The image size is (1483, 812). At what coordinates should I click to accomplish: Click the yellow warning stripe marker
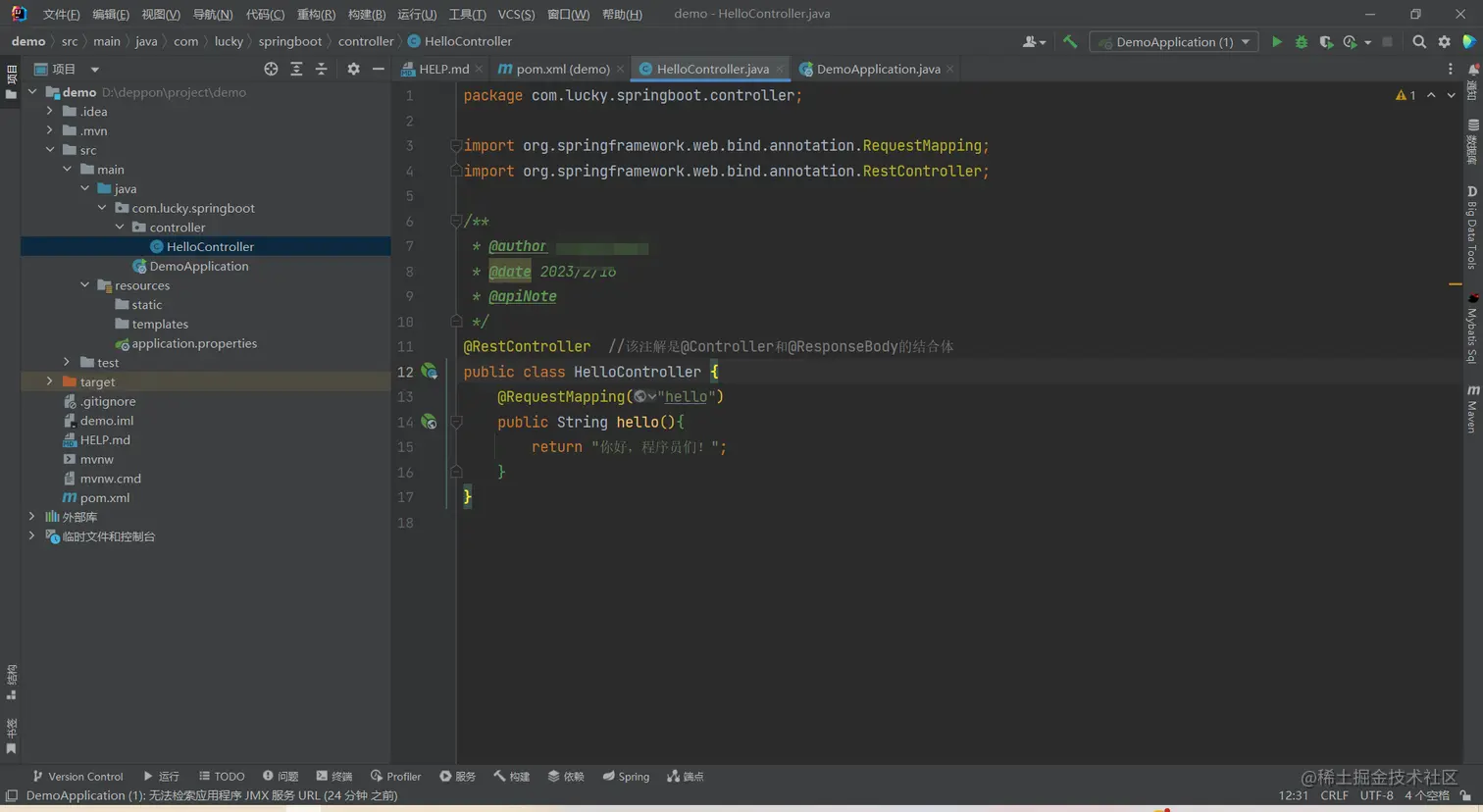(1455, 284)
